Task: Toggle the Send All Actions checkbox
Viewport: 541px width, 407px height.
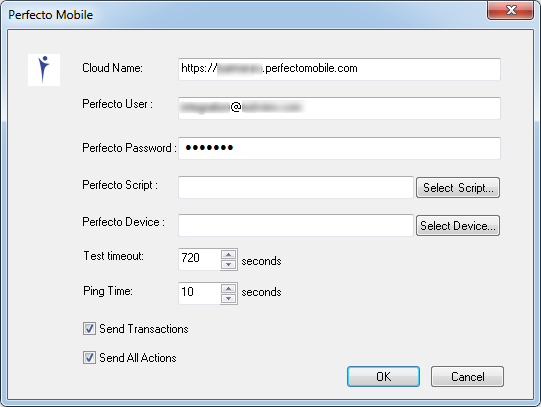Action: [89, 357]
